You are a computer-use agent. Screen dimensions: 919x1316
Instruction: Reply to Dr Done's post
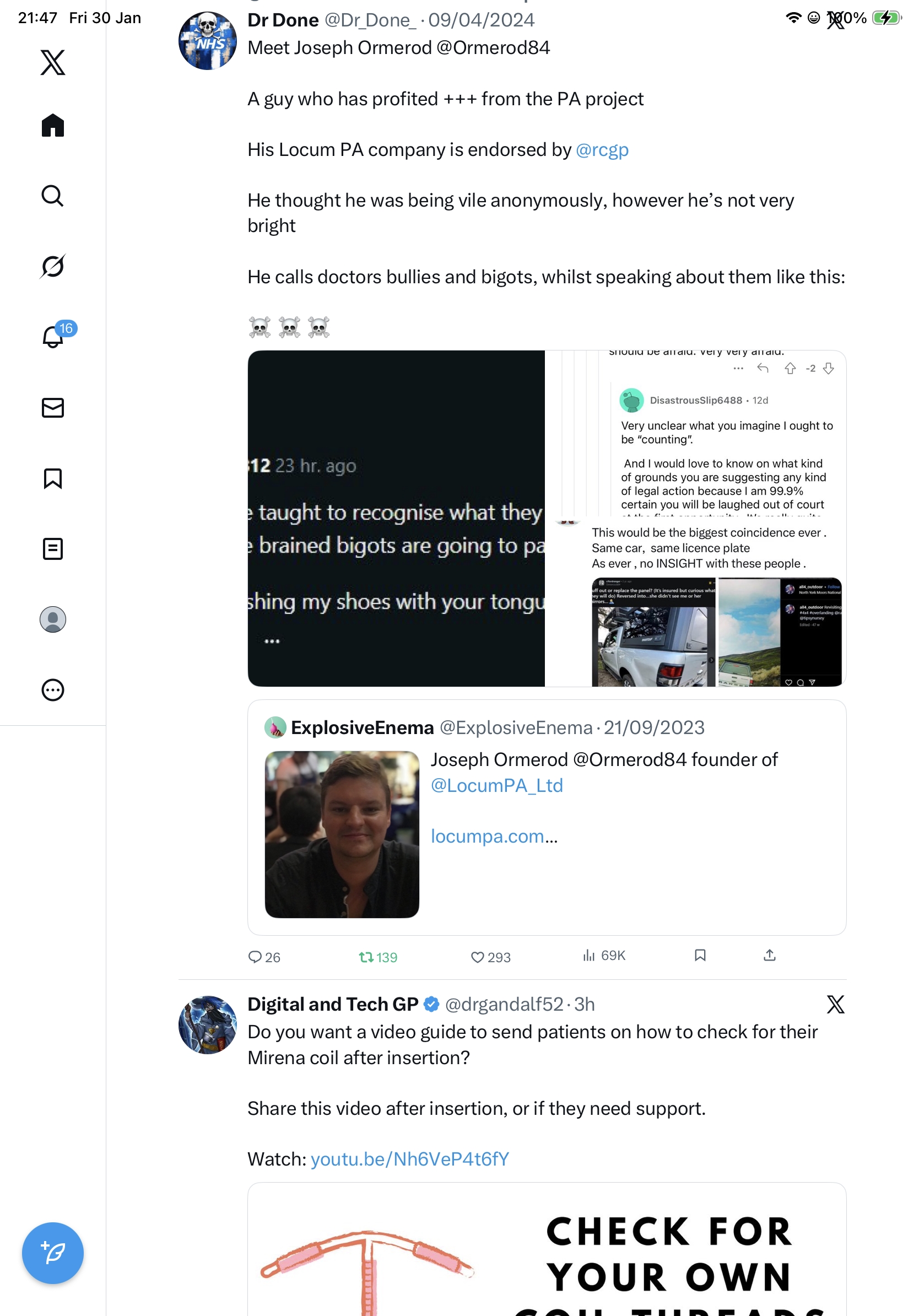click(x=255, y=957)
